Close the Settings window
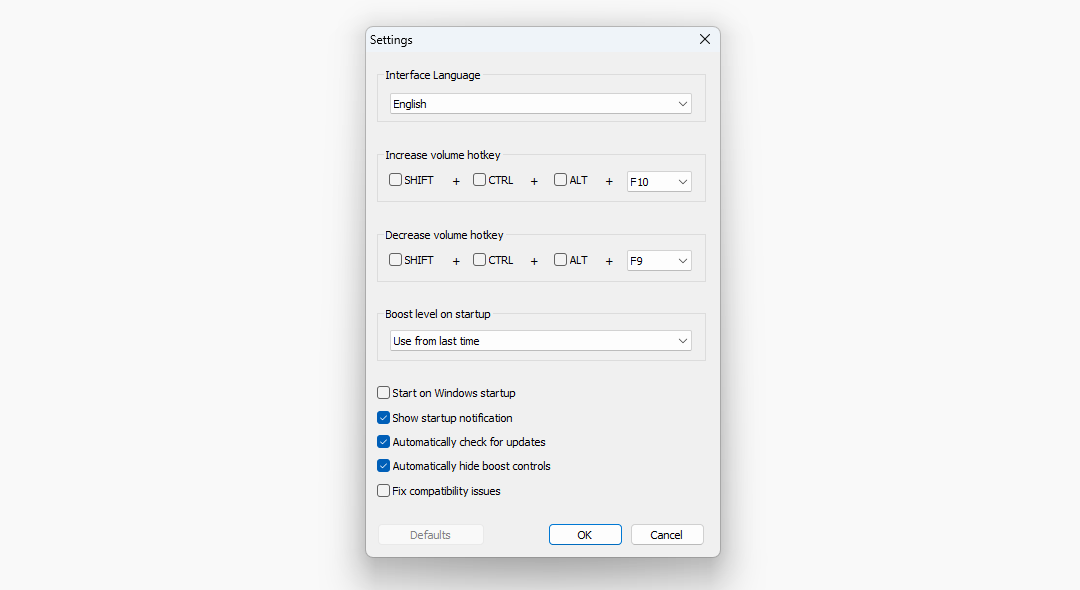Screen dimensions: 1080x590 click(704, 39)
